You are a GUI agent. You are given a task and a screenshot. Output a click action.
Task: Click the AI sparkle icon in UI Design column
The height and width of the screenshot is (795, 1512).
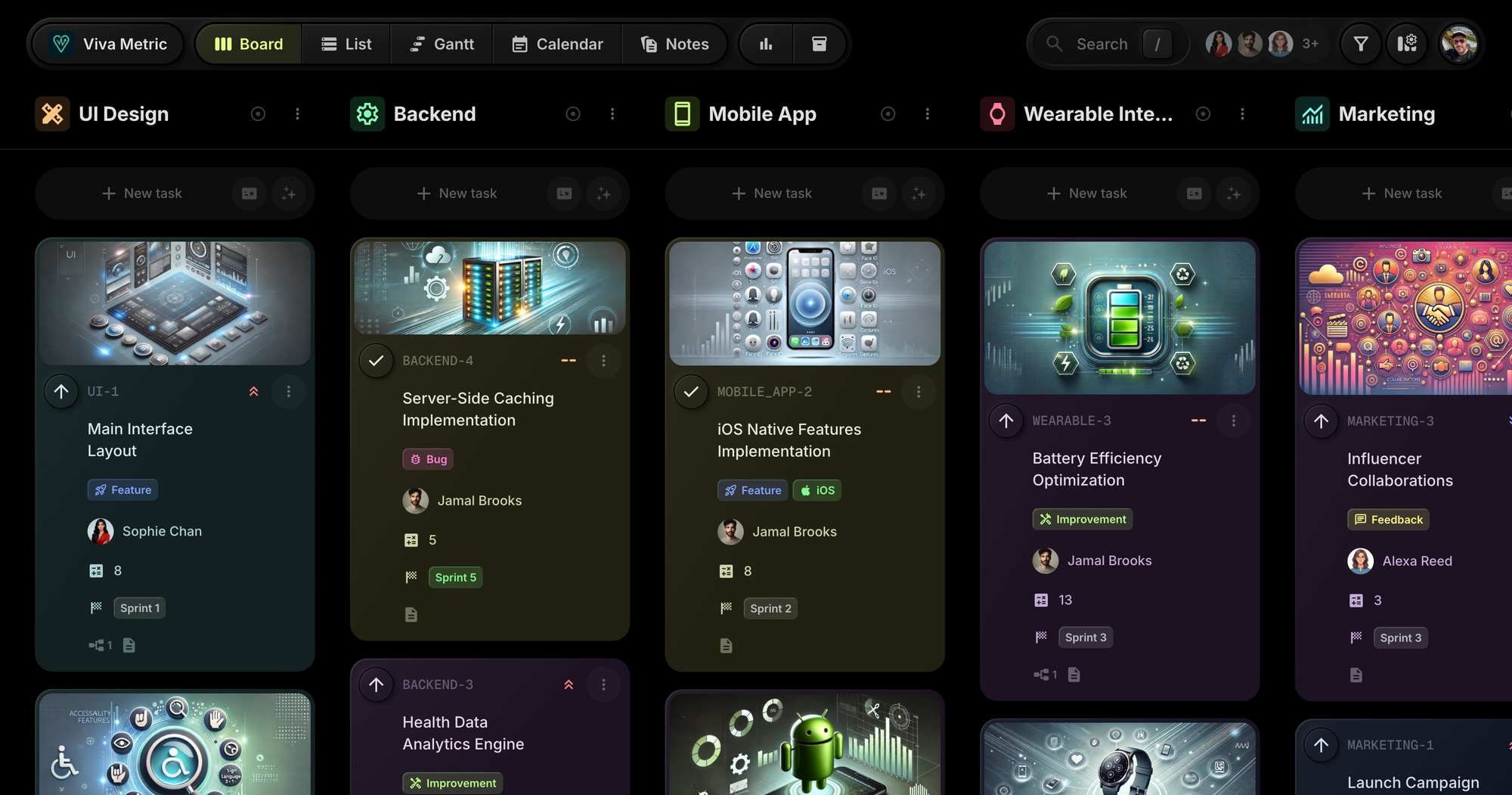click(288, 194)
